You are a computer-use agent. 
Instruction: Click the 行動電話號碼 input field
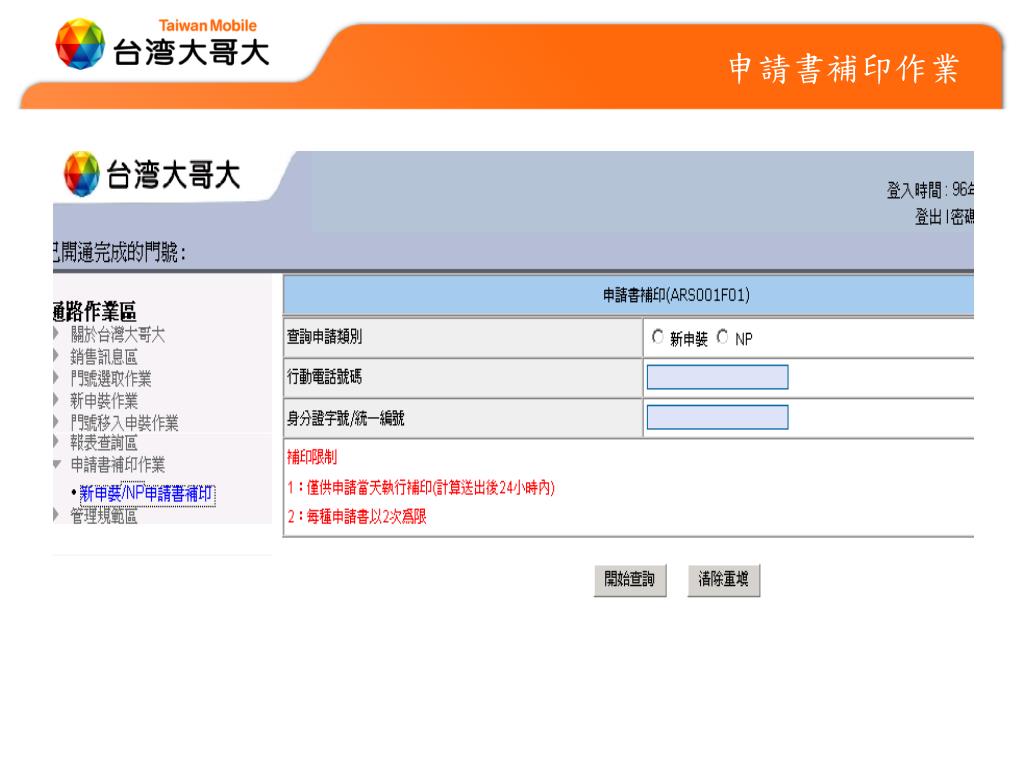pyautogui.click(x=717, y=377)
